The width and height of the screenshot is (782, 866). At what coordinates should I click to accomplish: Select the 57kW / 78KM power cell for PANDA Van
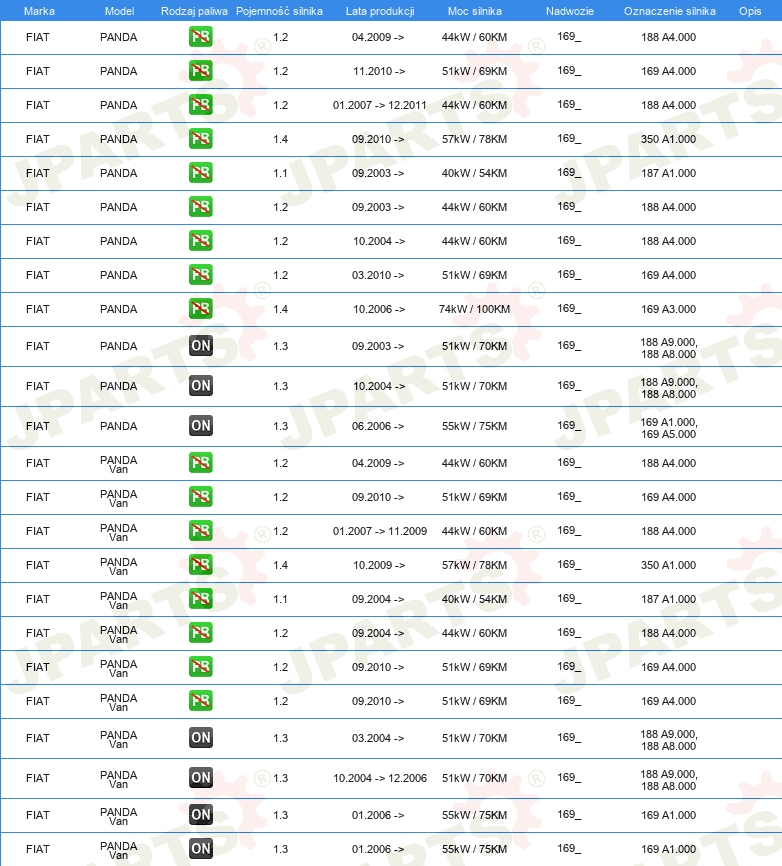[474, 565]
